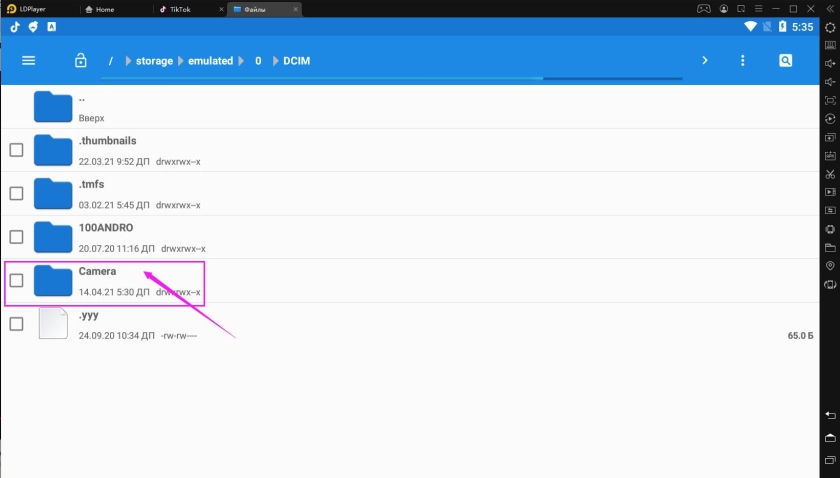Screen dimensions: 840x478
Task: Go to emulated in the breadcrumb
Action: coord(210,61)
